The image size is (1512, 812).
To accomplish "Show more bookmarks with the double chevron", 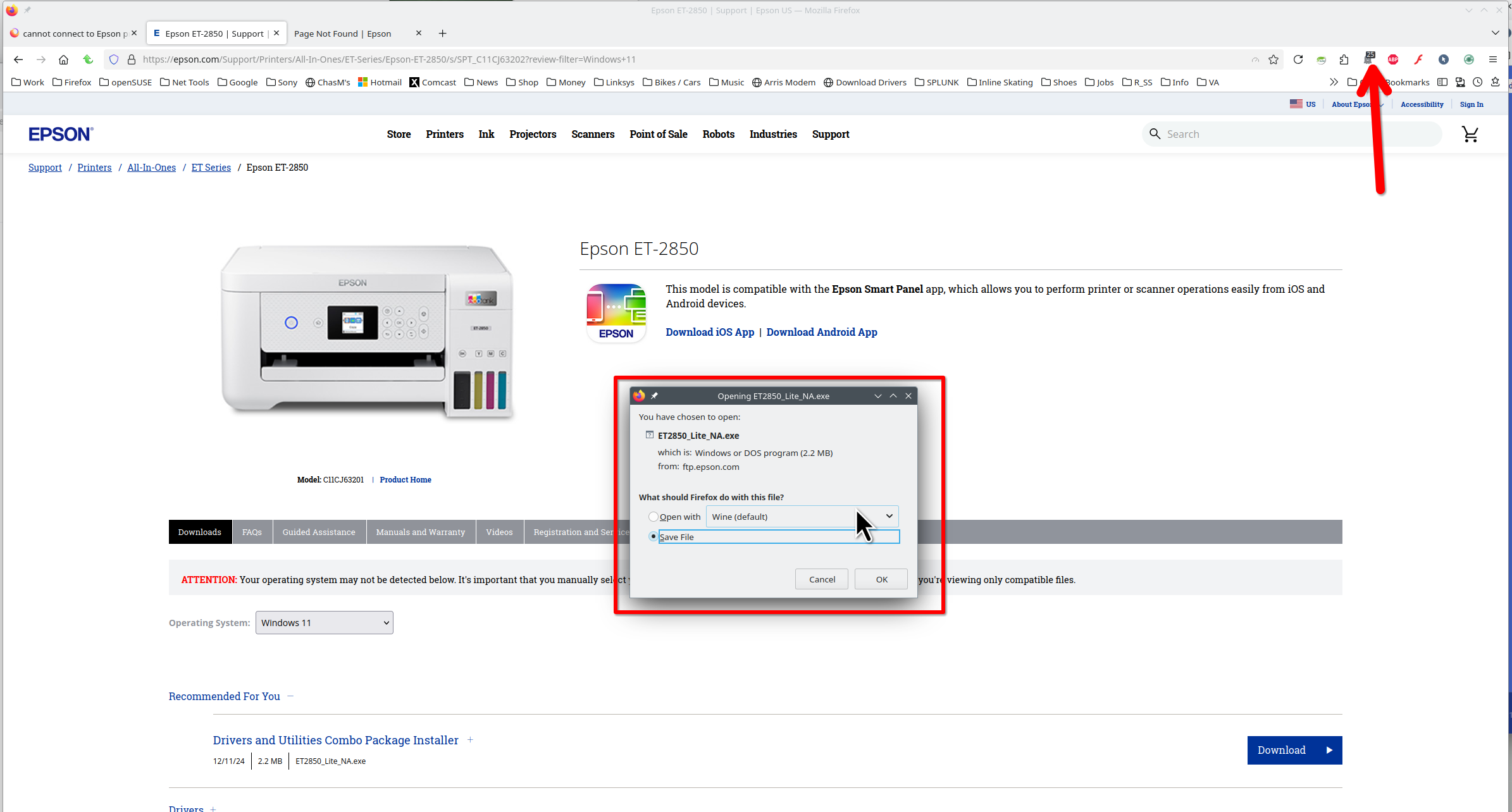I will pyautogui.click(x=1334, y=82).
